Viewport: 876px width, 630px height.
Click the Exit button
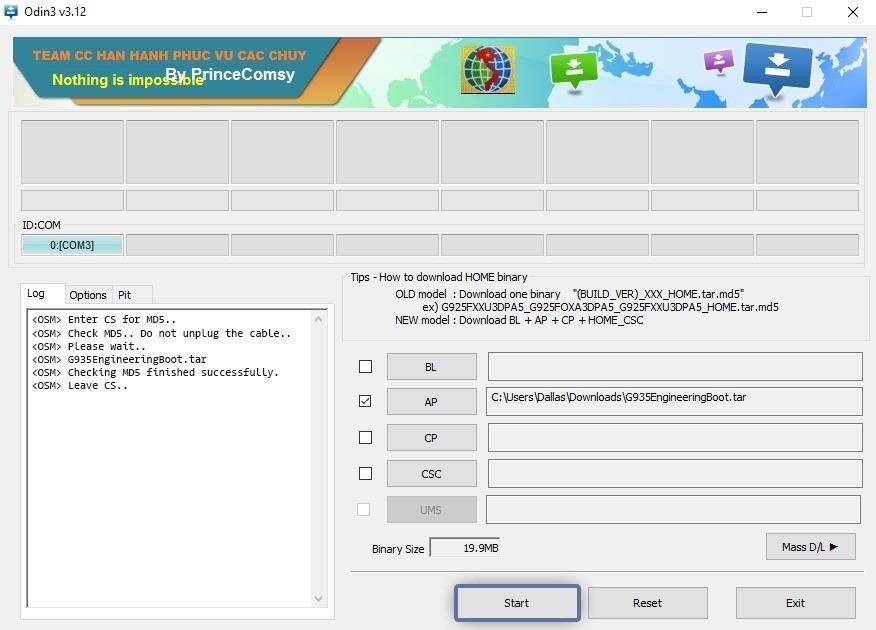[x=796, y=603]
